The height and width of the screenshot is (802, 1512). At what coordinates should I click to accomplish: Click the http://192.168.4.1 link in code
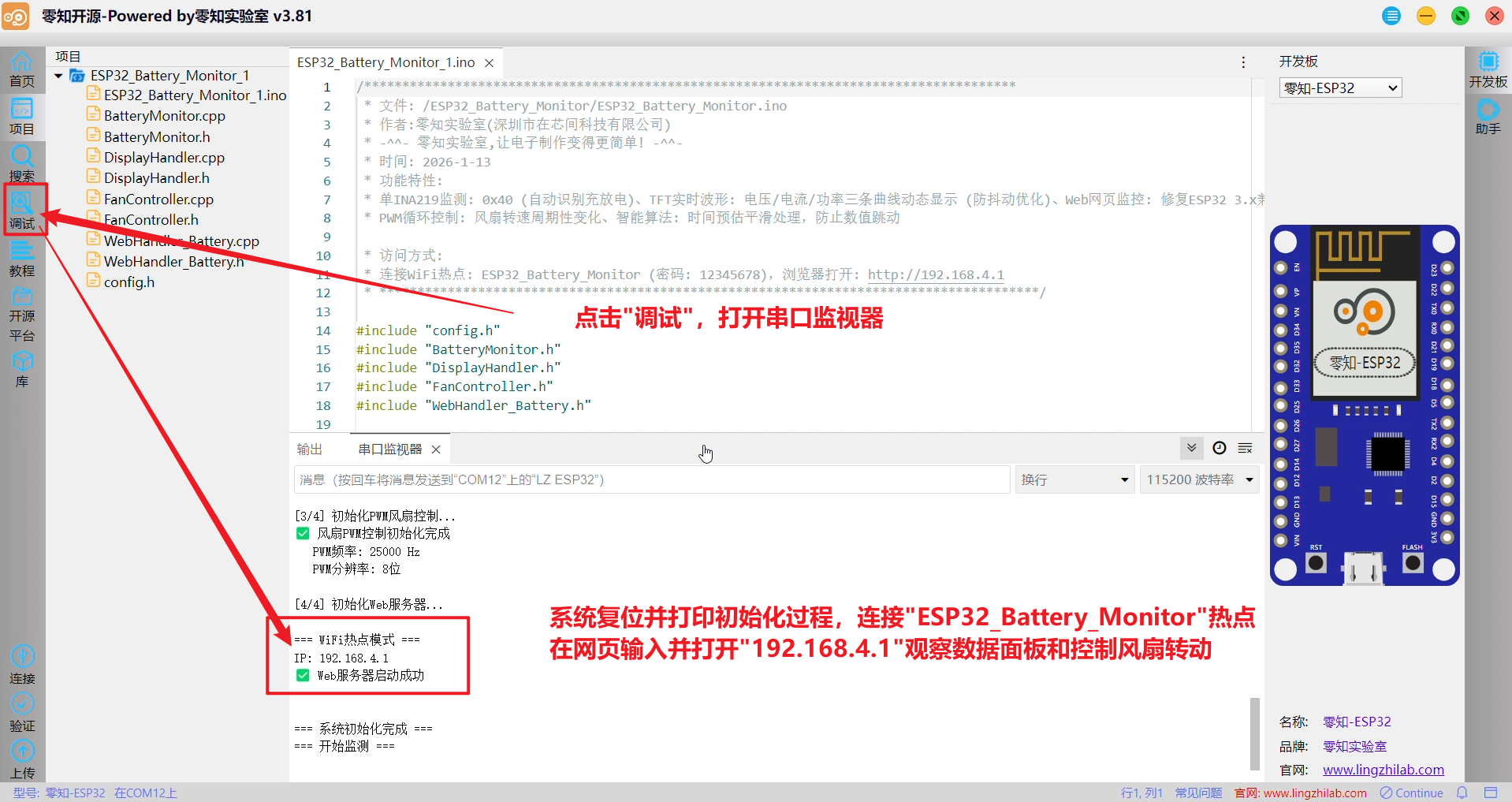click(936, 274)
